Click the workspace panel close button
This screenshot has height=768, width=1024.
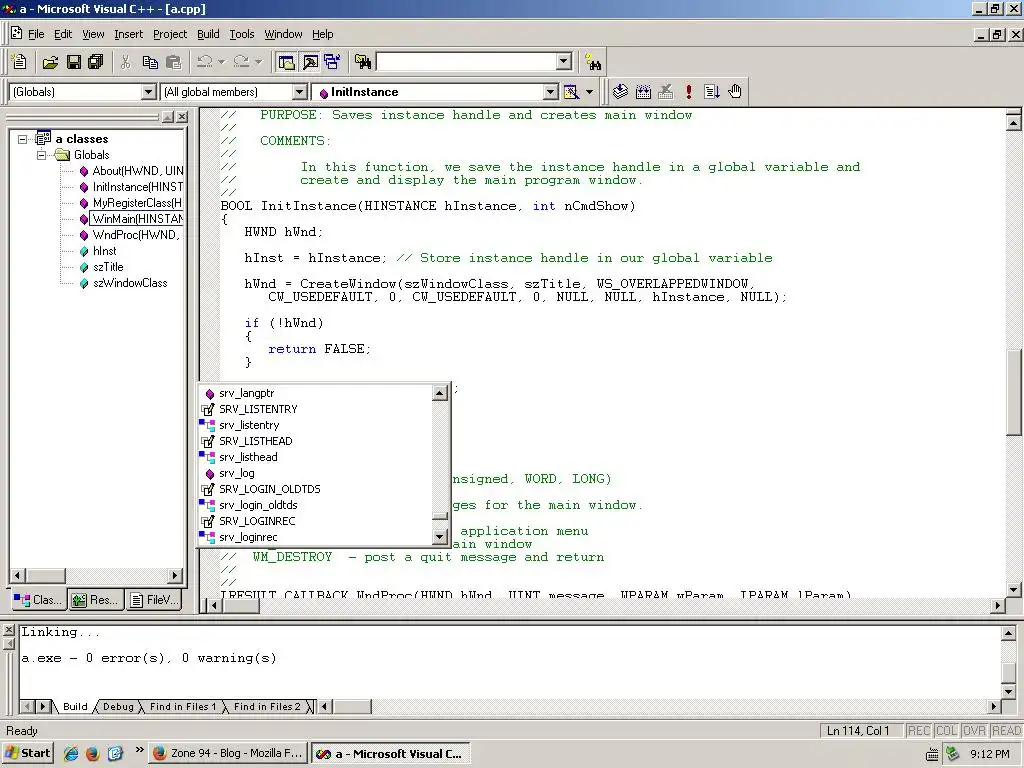(x=182, y=117)
